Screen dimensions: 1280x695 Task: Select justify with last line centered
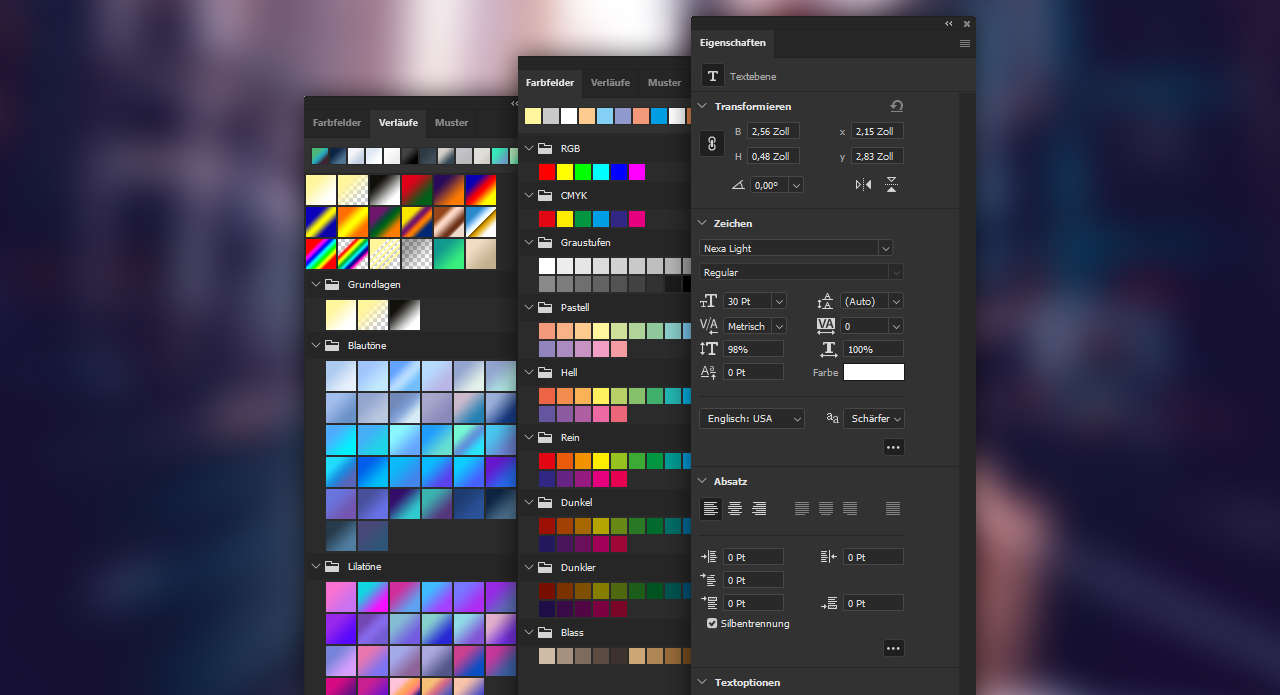[x=826, y=509]
